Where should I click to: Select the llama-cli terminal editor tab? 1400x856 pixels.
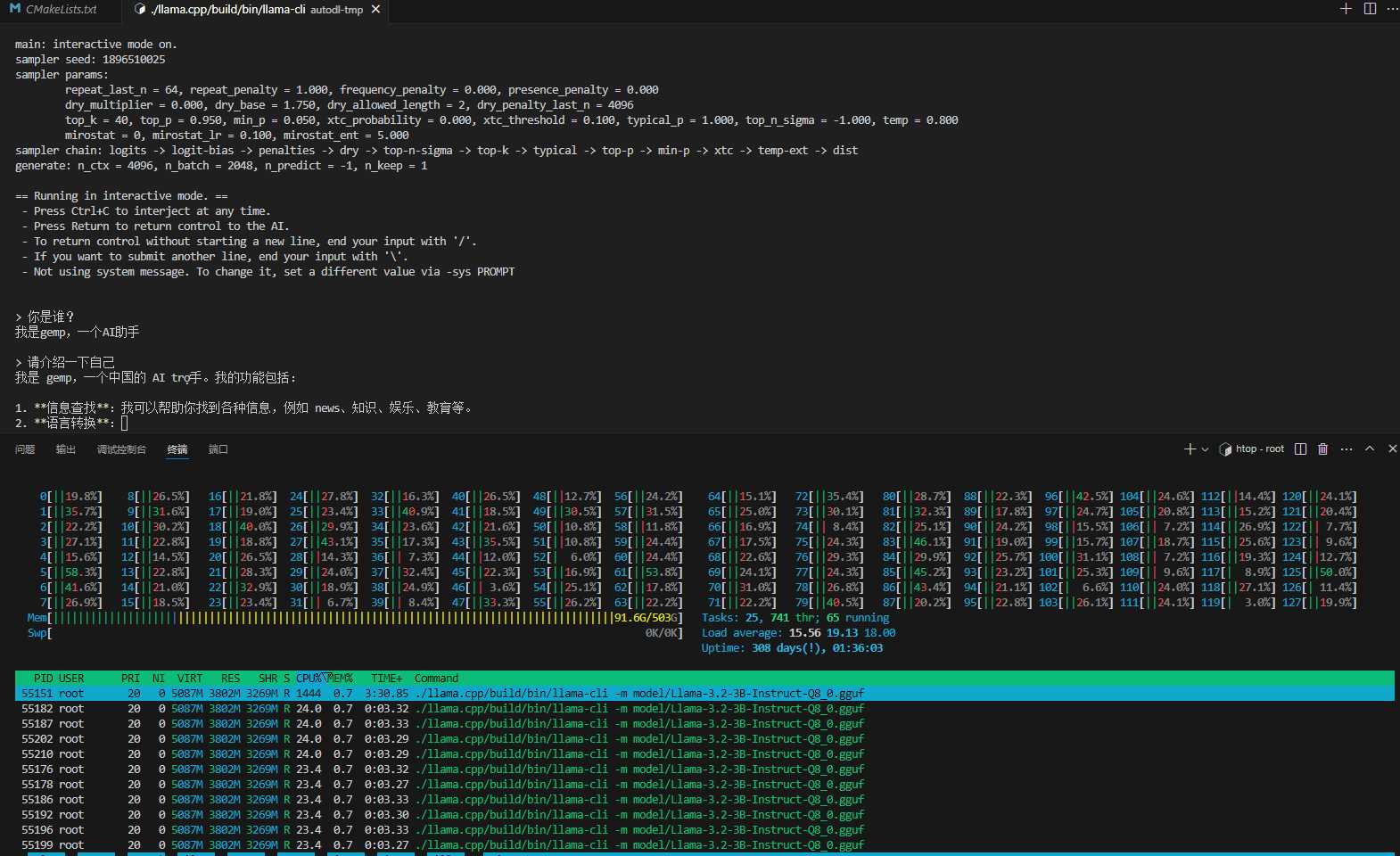256,9
